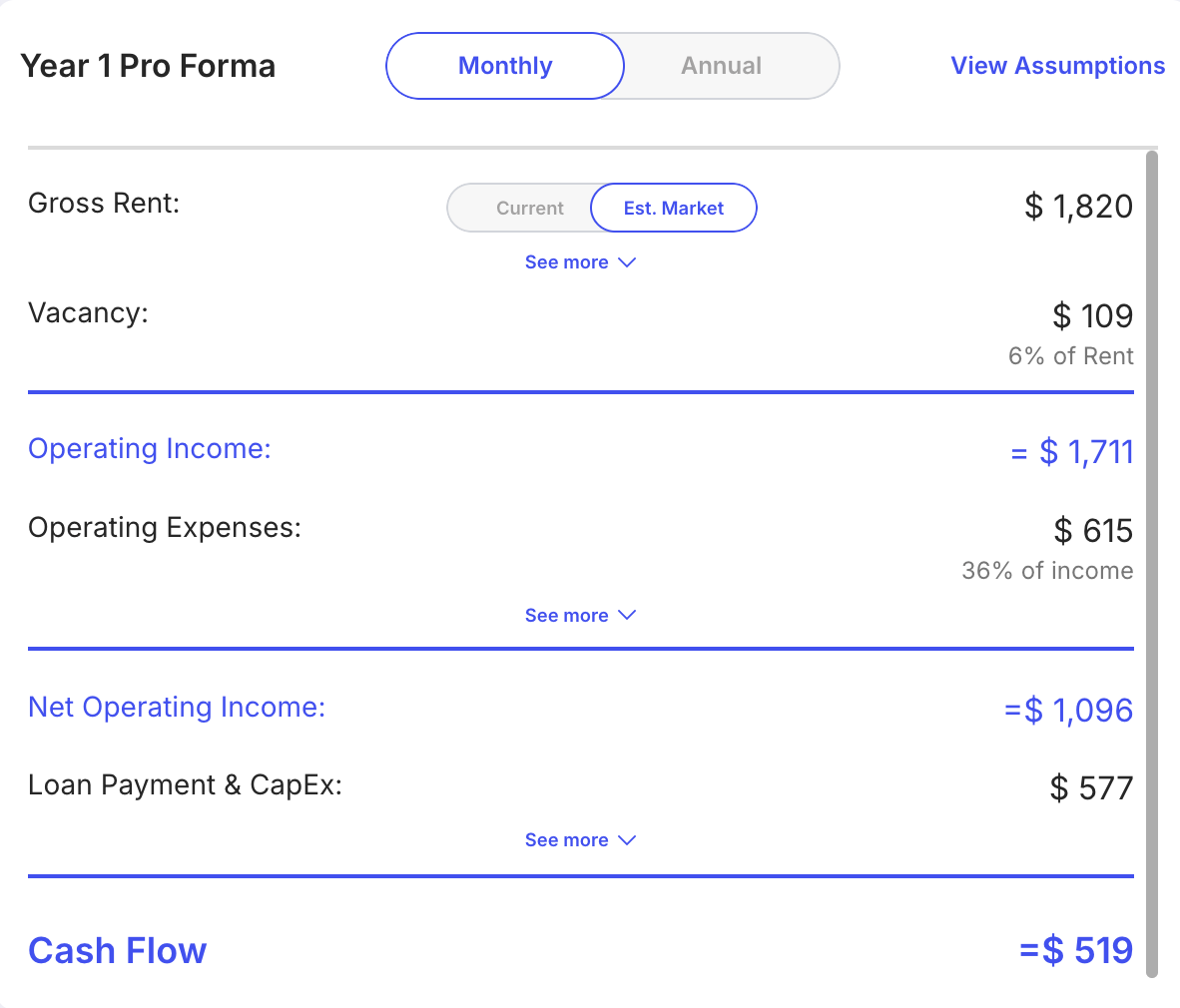Click the $615 operating expenses value
The height and width of the screenshot is (1008, 1180).
coord(1093,531)
